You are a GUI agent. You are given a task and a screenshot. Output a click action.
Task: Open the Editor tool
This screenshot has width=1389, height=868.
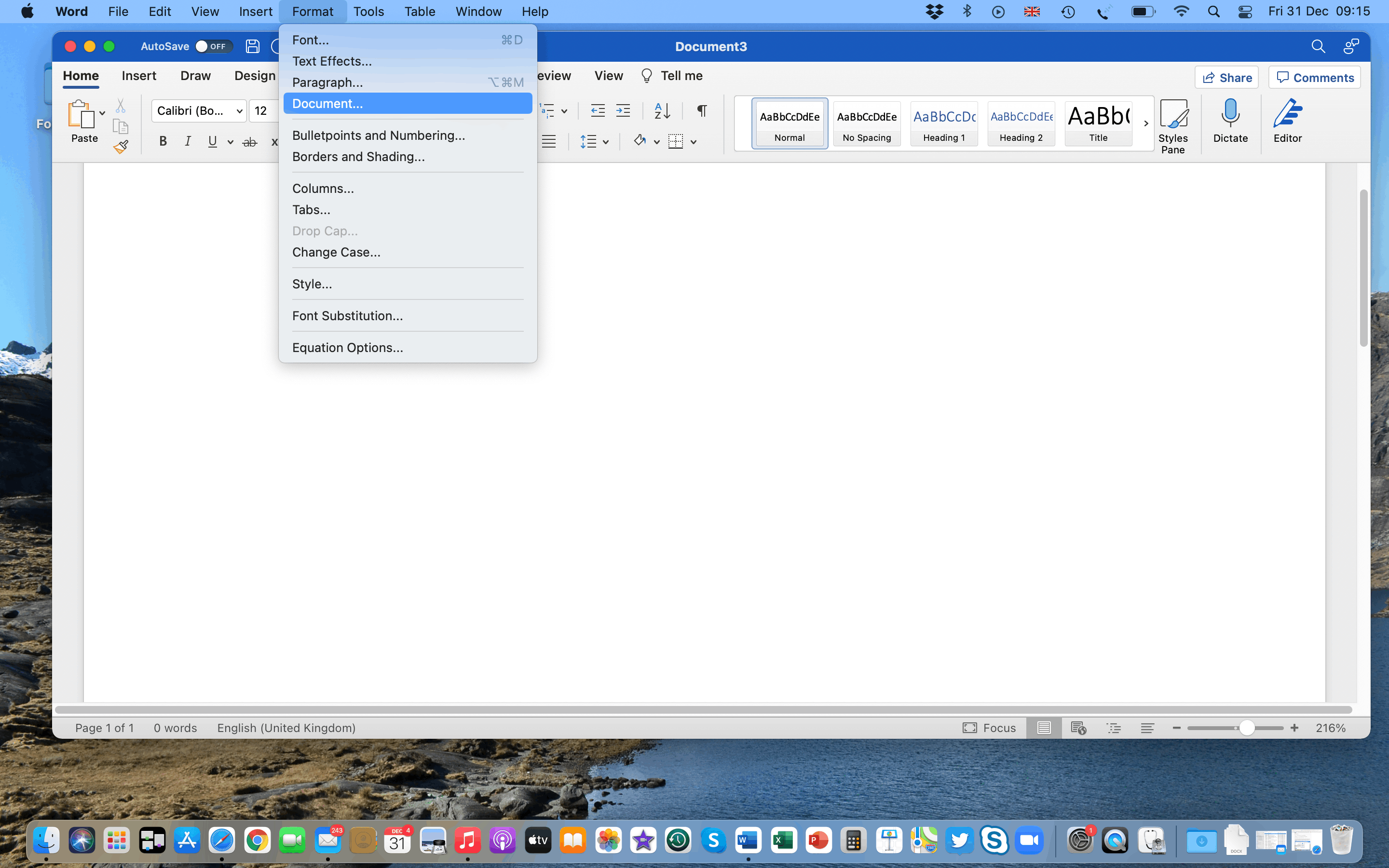(1287, 121)
